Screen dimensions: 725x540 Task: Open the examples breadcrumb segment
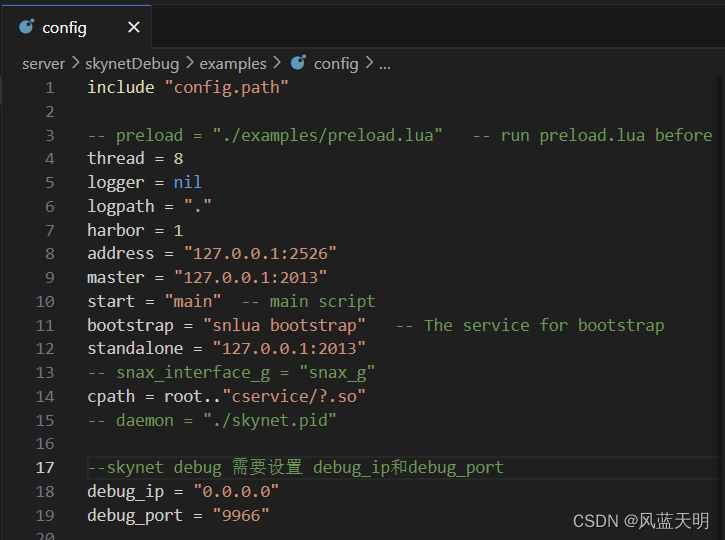tap(233, 64)
